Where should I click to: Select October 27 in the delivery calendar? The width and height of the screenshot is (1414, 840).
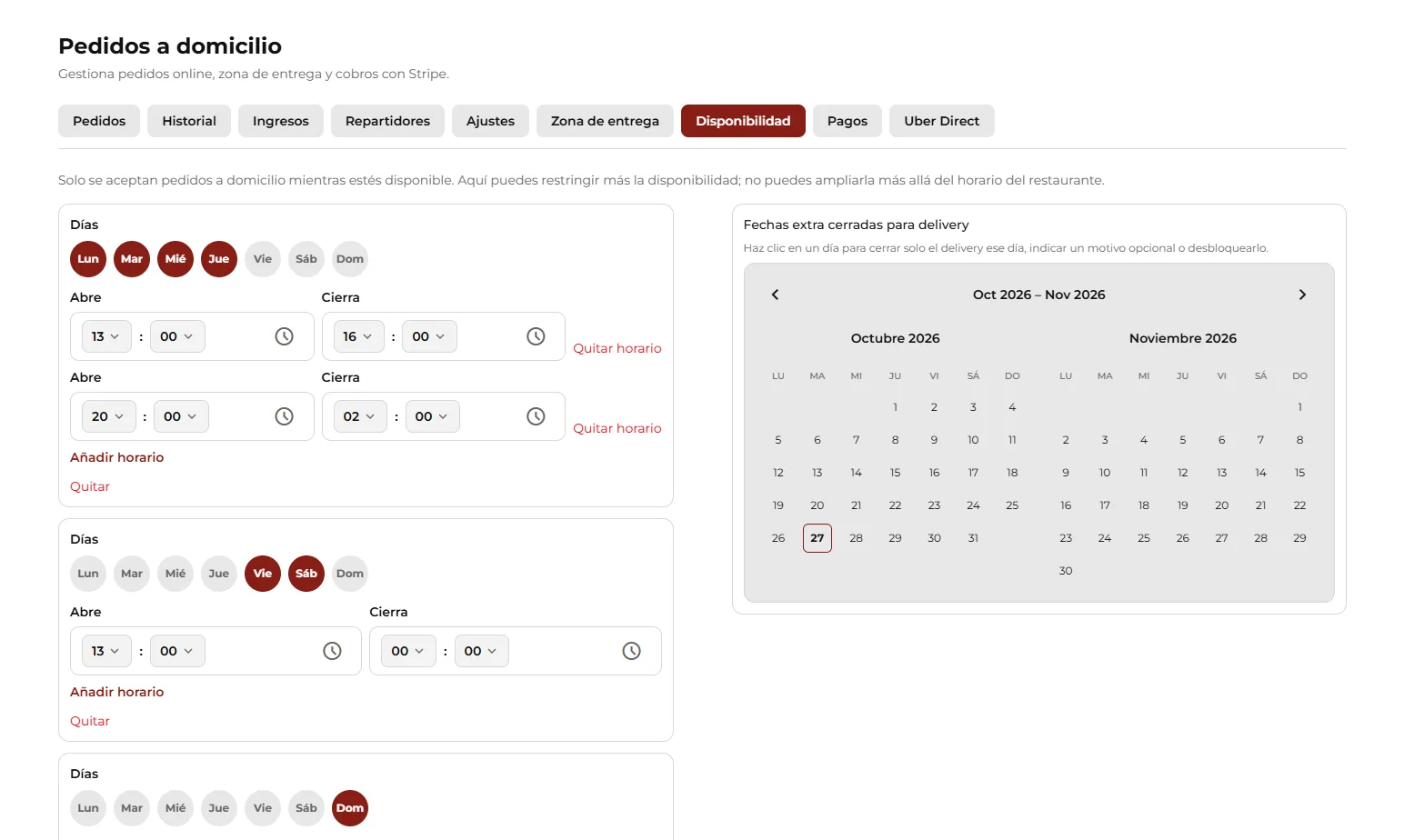point(817,538)
